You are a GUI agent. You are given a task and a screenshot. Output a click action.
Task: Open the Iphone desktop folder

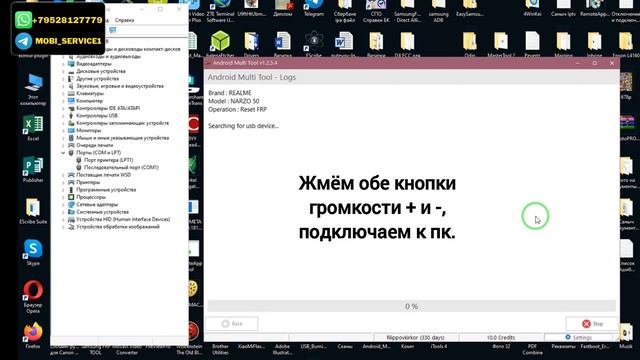[594, 43]
